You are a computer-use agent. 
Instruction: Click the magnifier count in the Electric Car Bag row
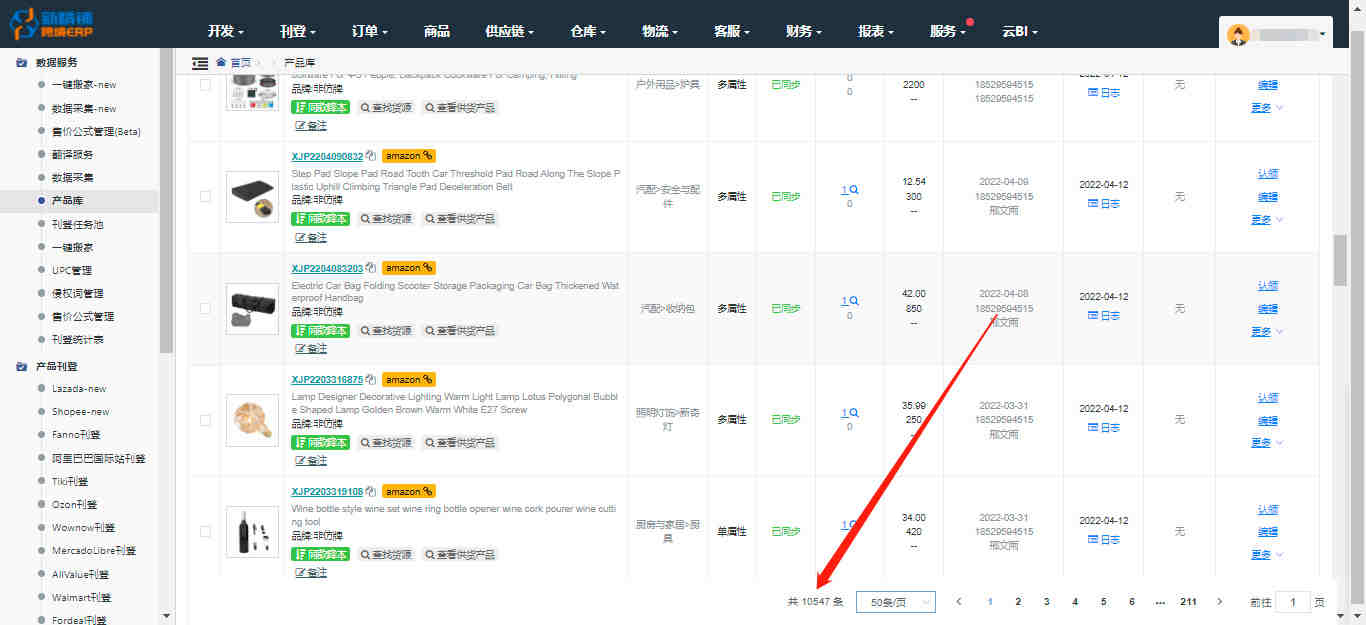pyautogui.click(x=849, y=301)
